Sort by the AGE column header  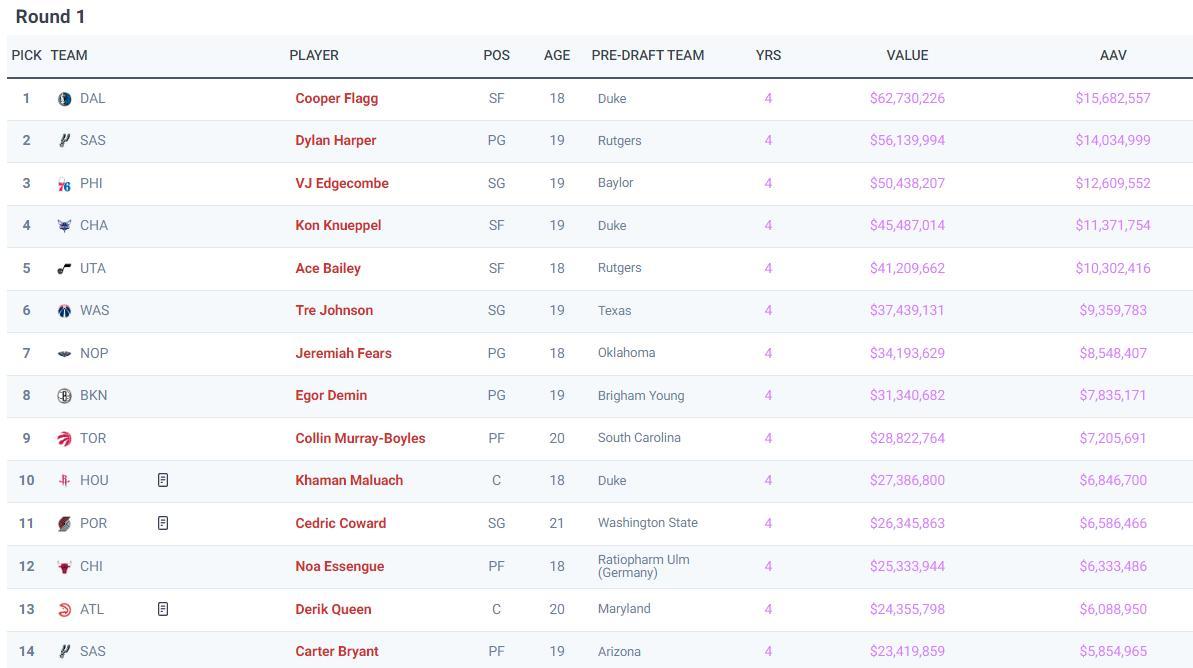[x=557, y=56]
